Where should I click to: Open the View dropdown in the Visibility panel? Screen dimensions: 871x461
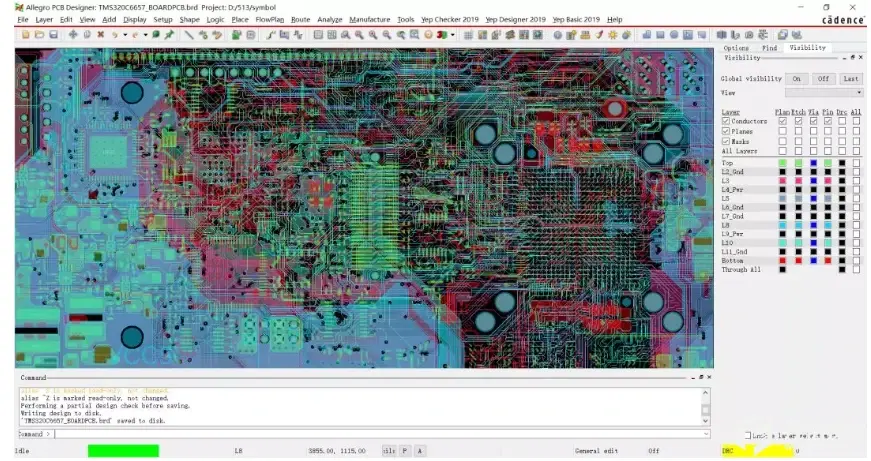tap(824, 92)
